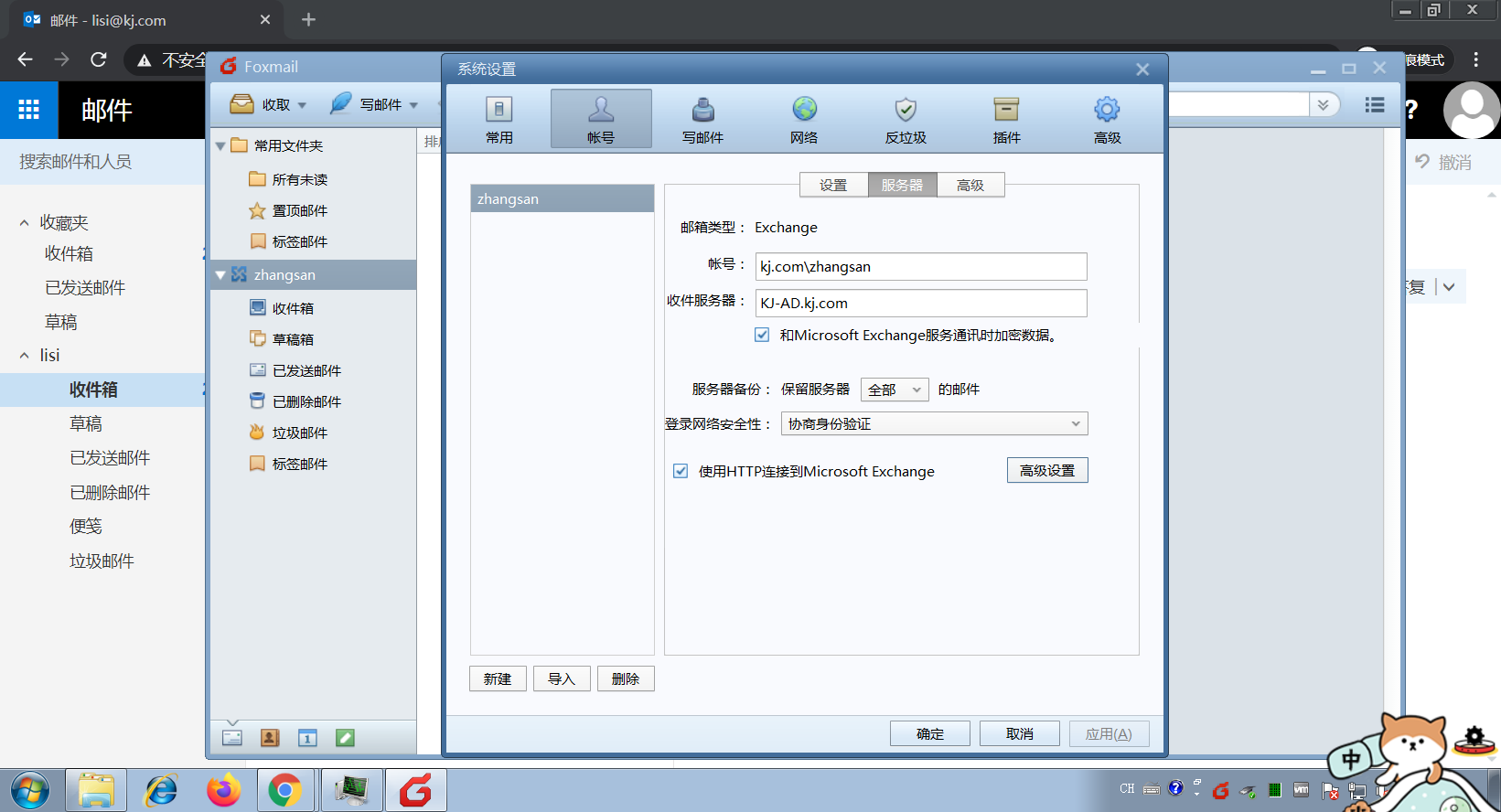The height and width of the screenshot is (812, 1501).
Task: Switch to the 高级 sub-tab beside 服务器
Action: [x=970, y=185]
